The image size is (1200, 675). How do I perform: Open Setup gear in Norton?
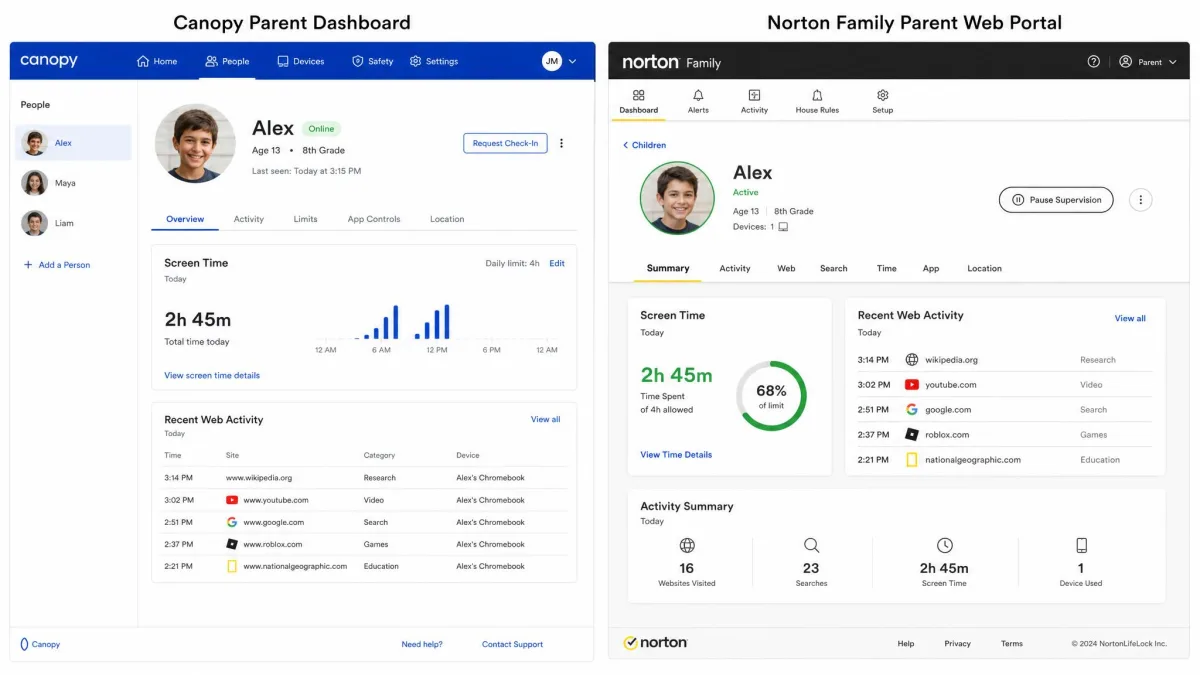(882, 101)
